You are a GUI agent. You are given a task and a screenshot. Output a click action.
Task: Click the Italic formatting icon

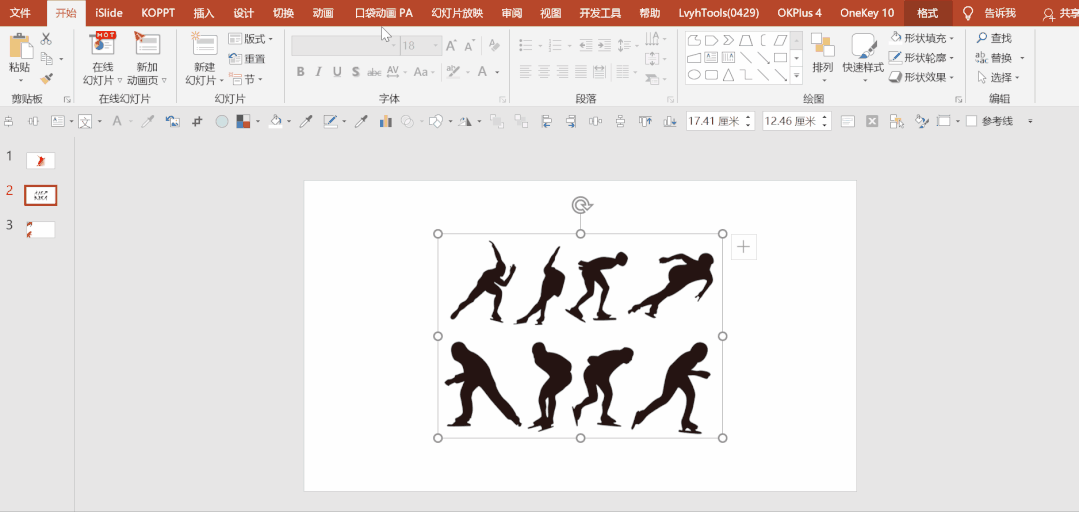[x=319, y=72]
